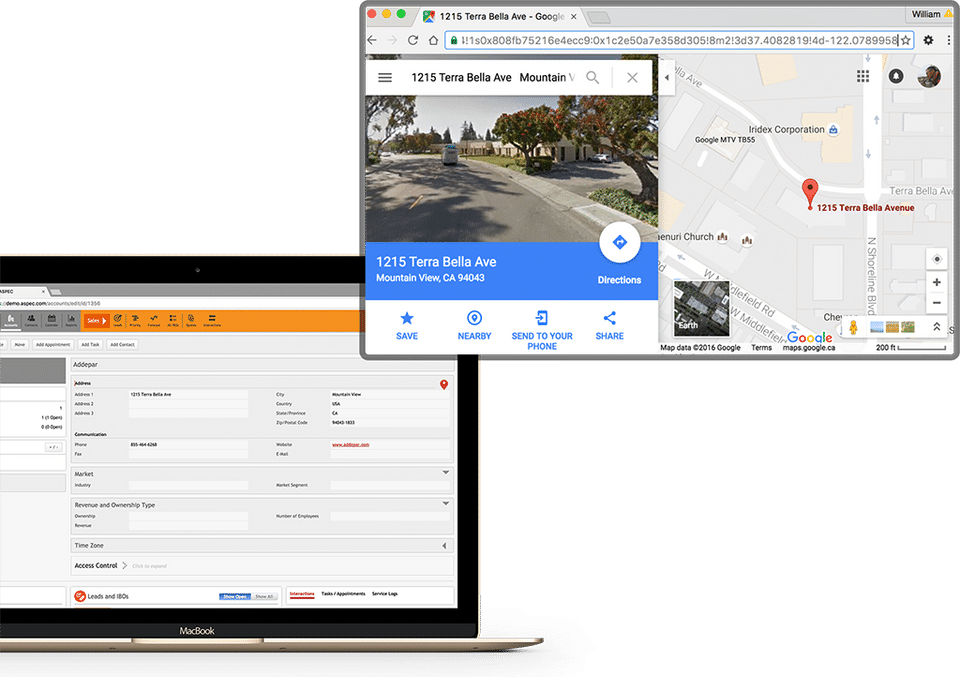960x677 pixels.
Task: Open Leads in the Sales toolbar
Action: point(118,320)
